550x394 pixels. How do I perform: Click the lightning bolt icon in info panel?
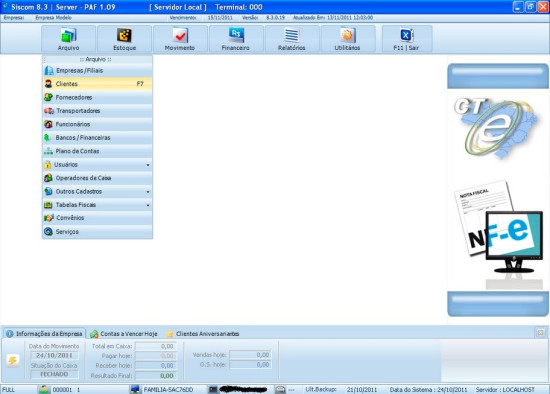tap(13, 360)
